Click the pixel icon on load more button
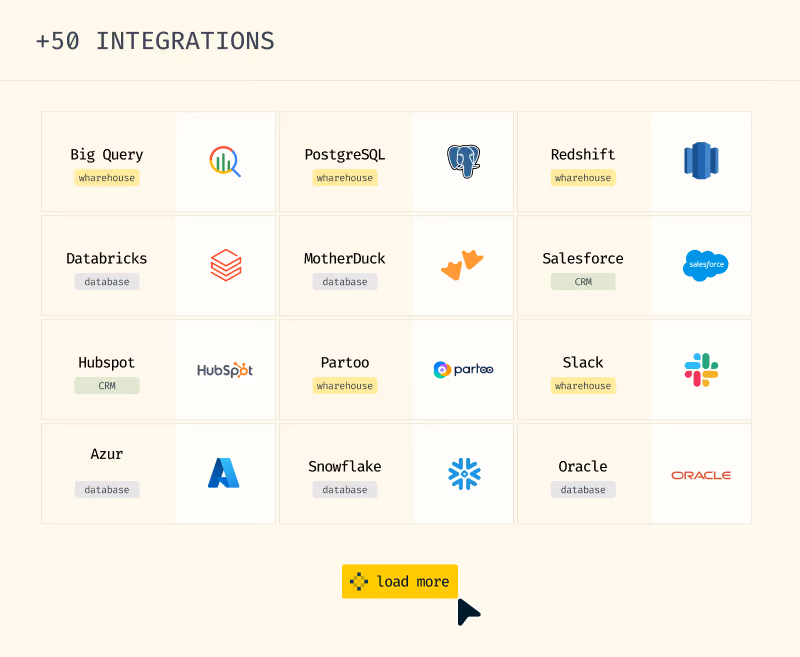The height and width of the screenshot is (657, 800). pos(359,582)
